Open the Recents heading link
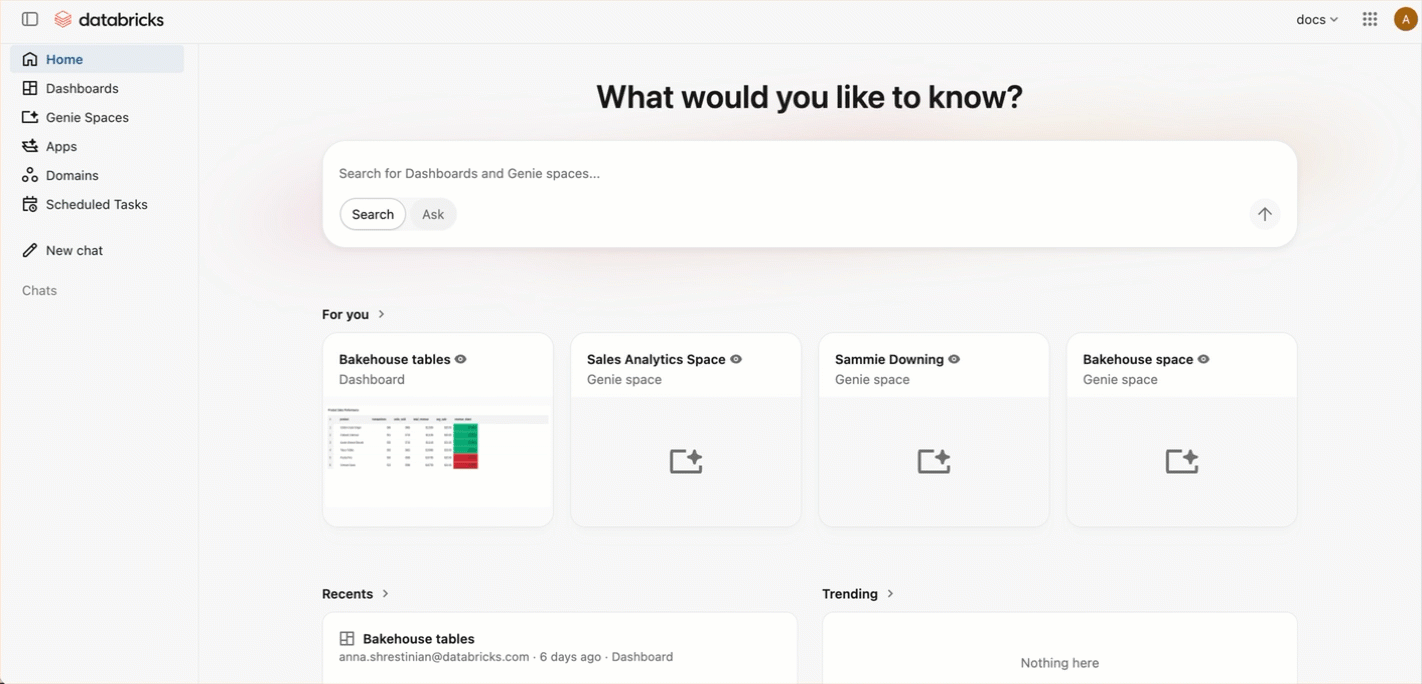The height and width of the screenshot is (684, 1422). [x=347, y=594]
